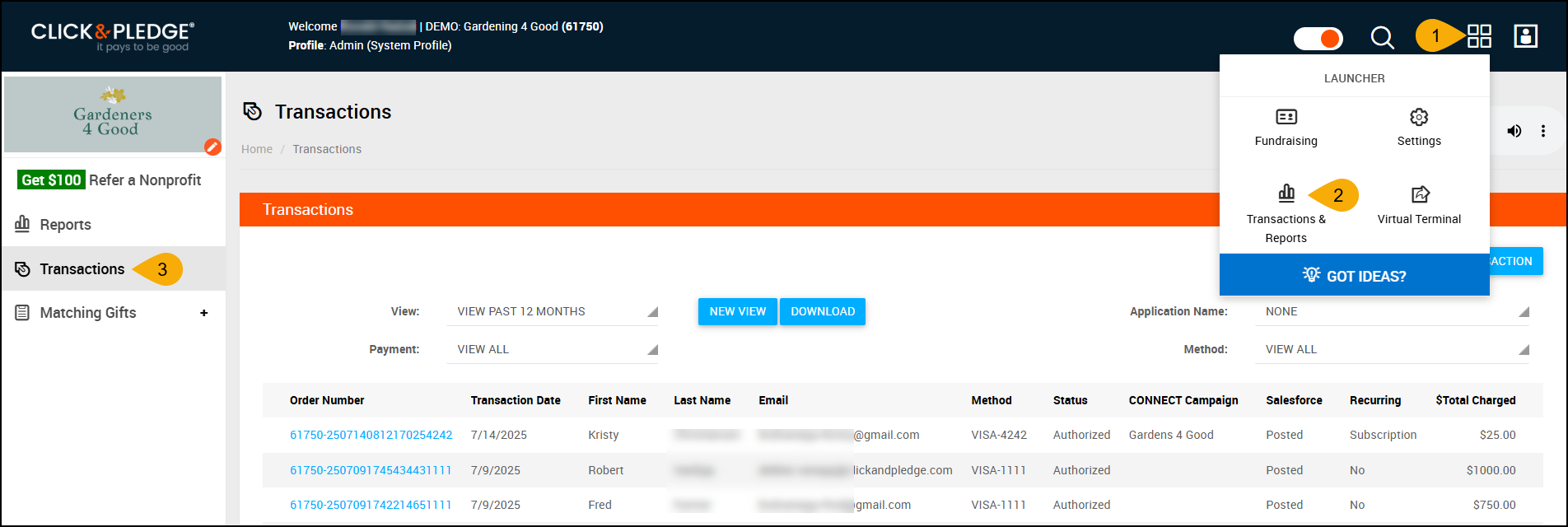Click the $25.00 total charged cell
1568x527 pixels.
tap(1498, 435)
